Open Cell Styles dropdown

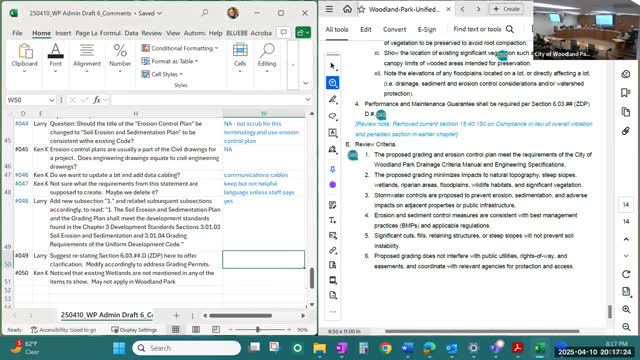(x=162, y=74)
